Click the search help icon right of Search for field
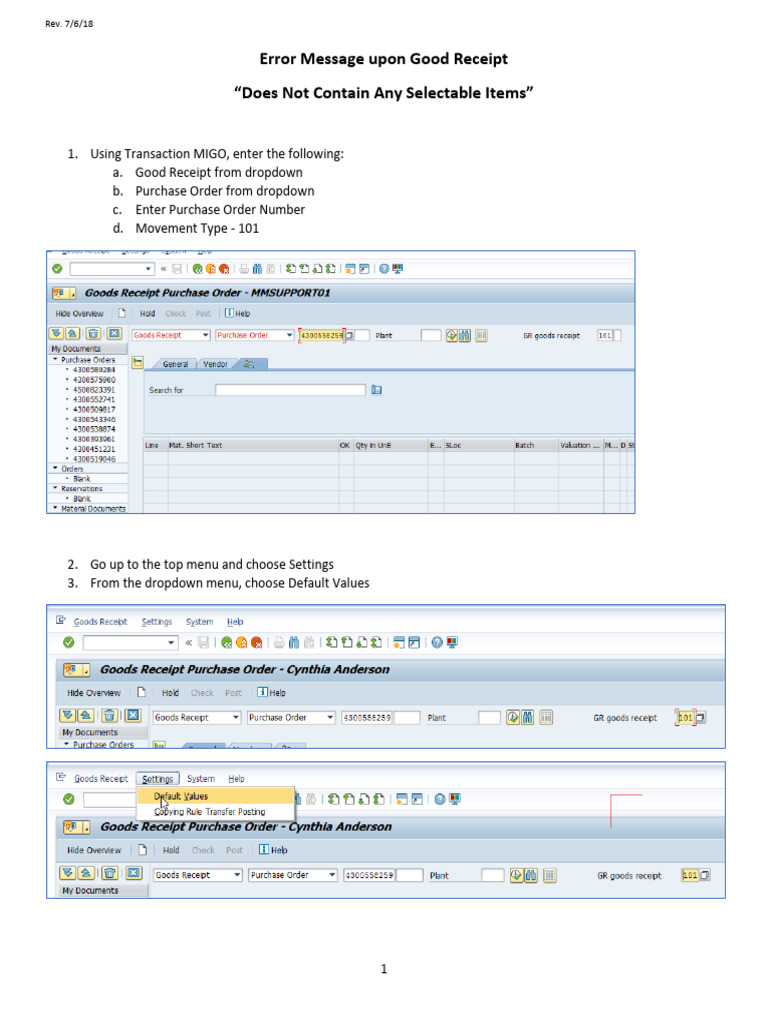The image size is (768, 1024). coord(377,390)
